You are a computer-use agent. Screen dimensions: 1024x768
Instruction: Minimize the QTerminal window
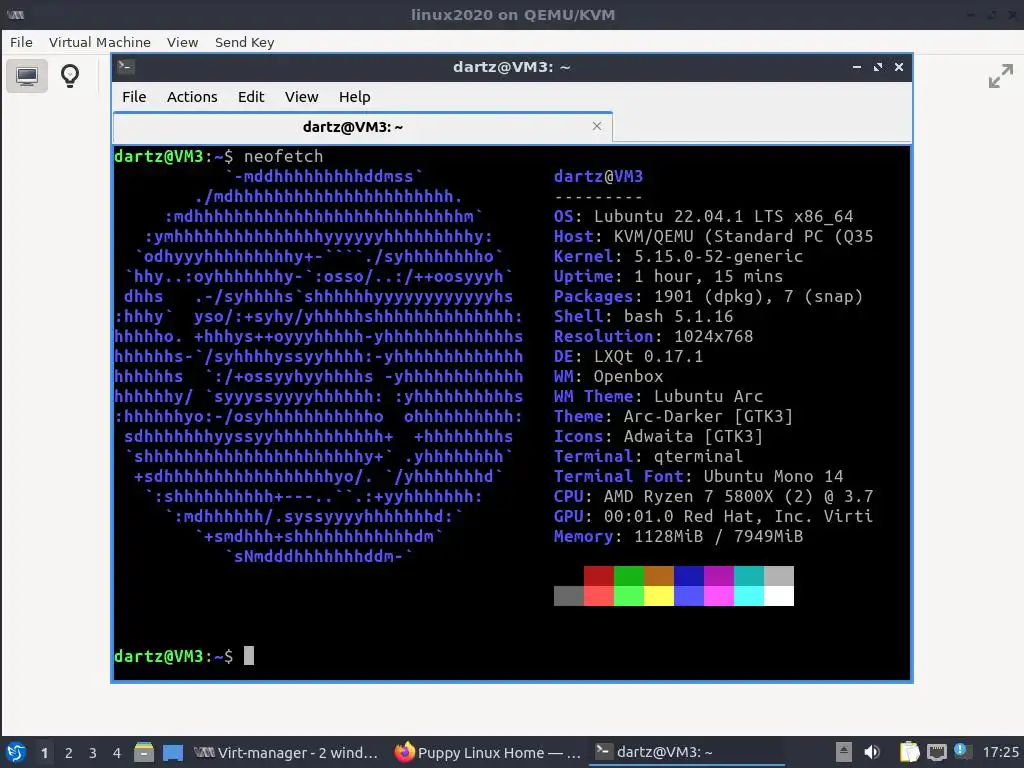click(x=857, y=67)
